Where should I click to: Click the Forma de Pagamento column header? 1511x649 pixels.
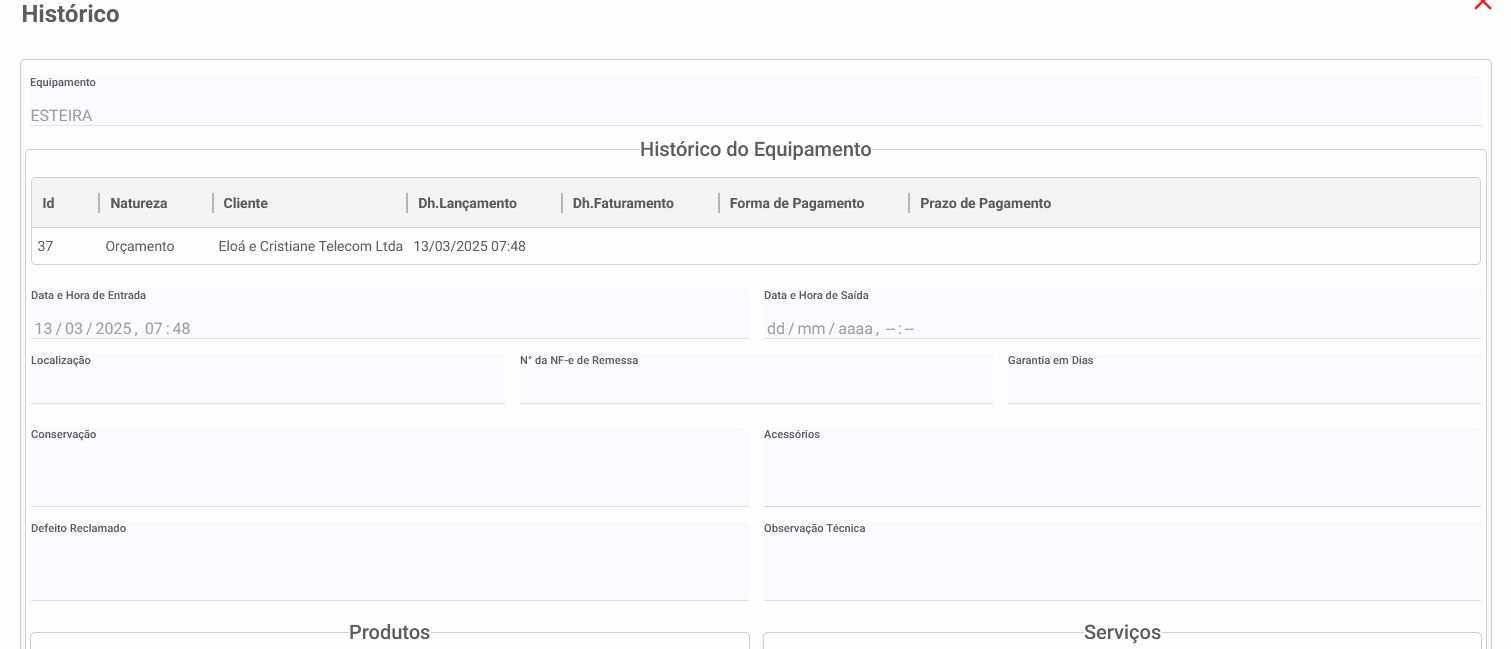(797, 203)
